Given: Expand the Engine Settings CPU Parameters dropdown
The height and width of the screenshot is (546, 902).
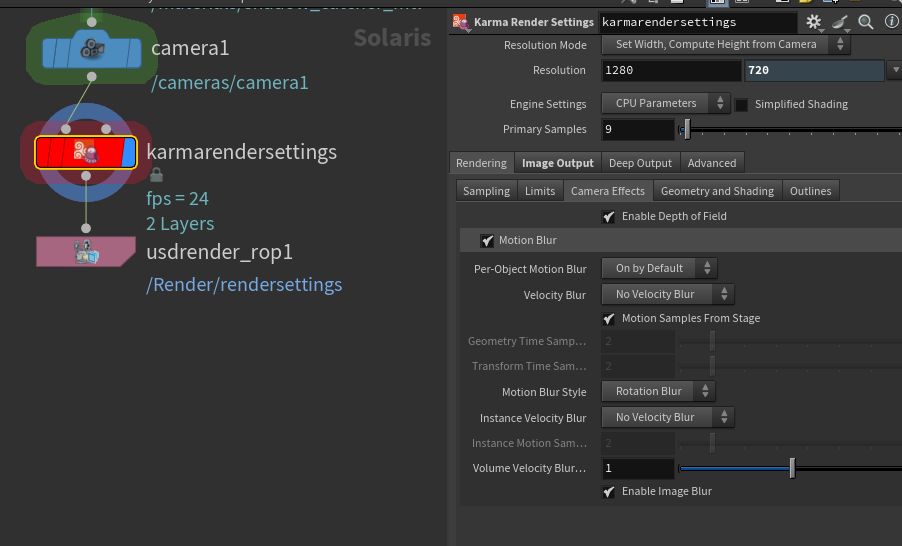Looking at the screenshot, I should [665, 103].
